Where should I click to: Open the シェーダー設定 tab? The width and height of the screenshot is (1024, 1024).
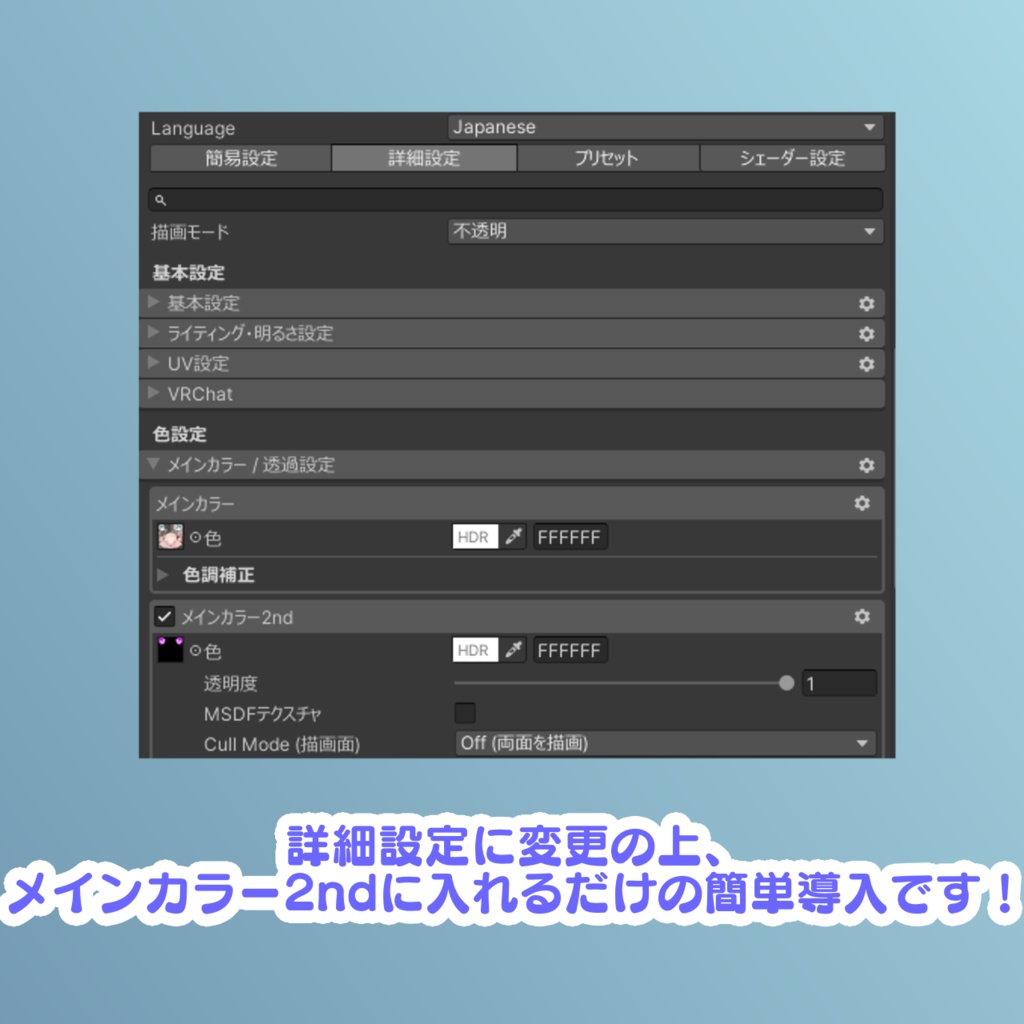click(792, 157)
